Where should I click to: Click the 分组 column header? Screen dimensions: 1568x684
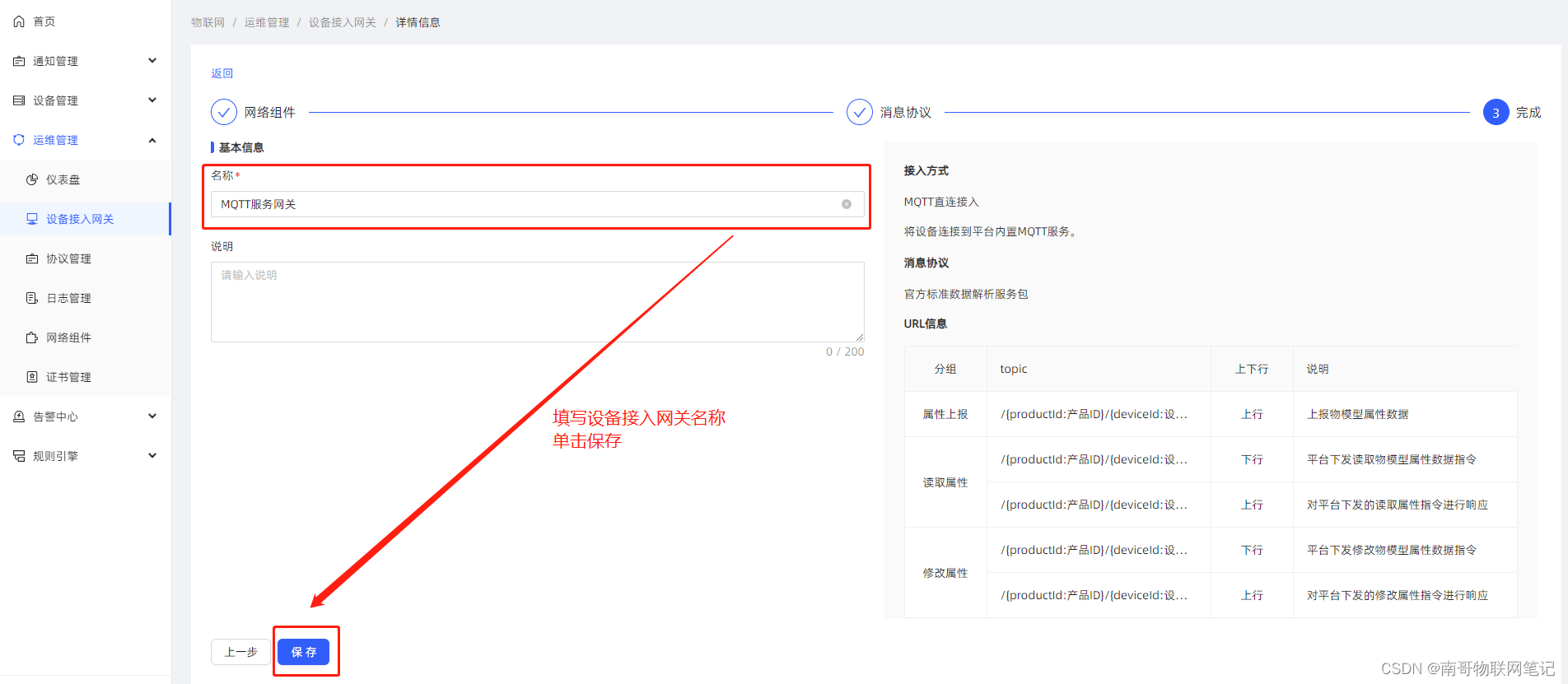945,369
